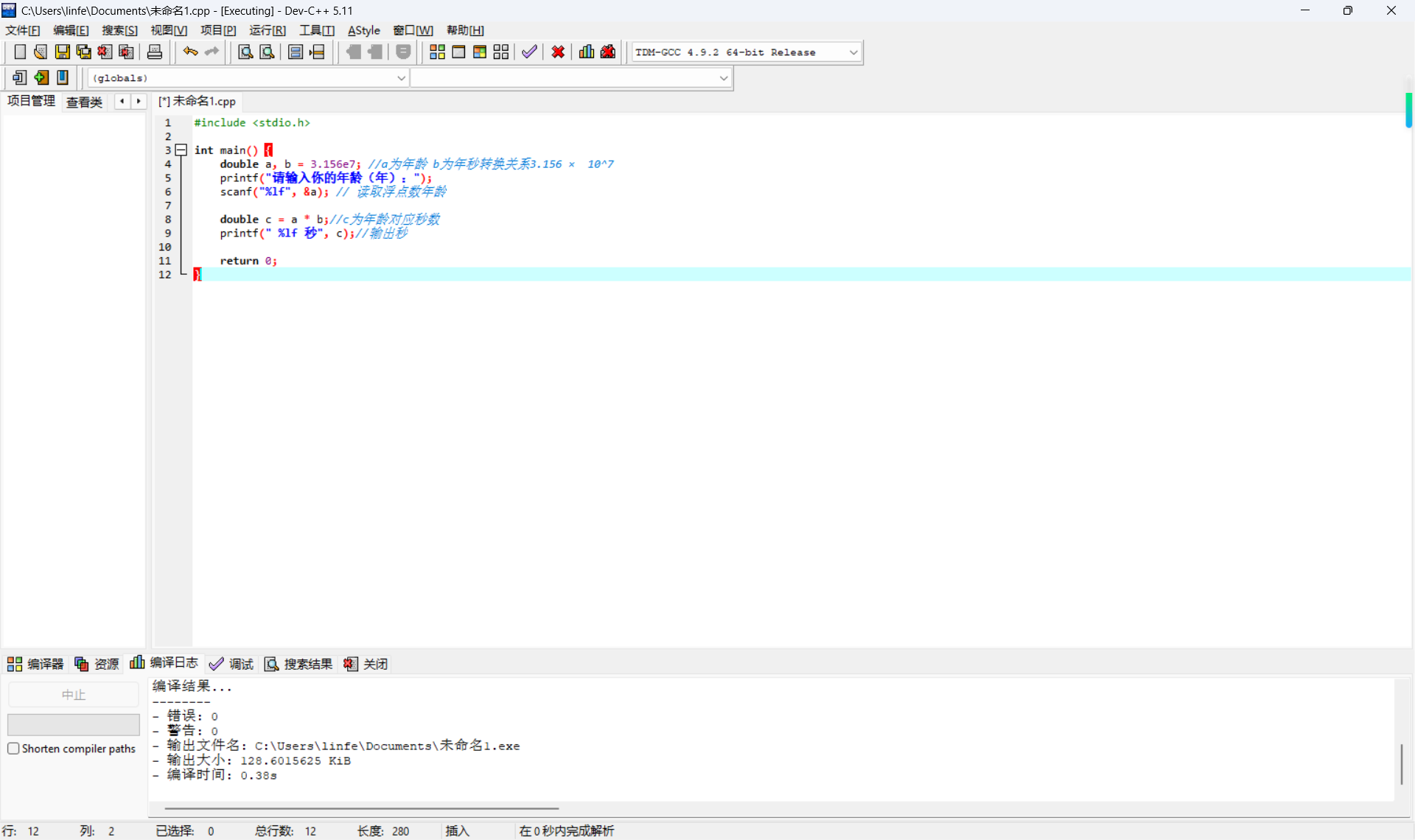
Task: Click the Compile icon with four colored squares
Action: coord(437,52)
